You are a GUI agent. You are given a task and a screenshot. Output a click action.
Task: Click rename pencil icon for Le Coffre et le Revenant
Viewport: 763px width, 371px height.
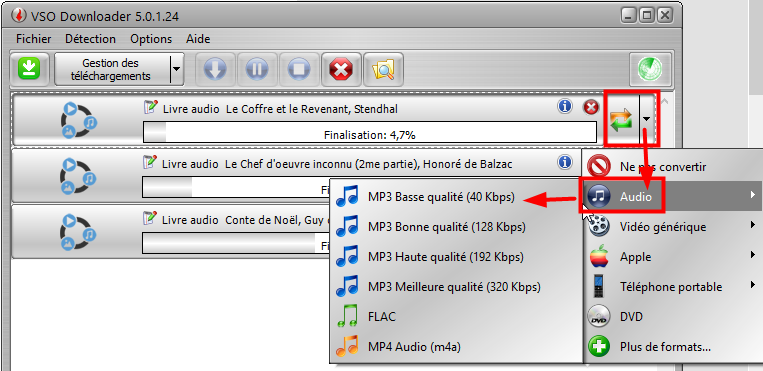point(151,107)
